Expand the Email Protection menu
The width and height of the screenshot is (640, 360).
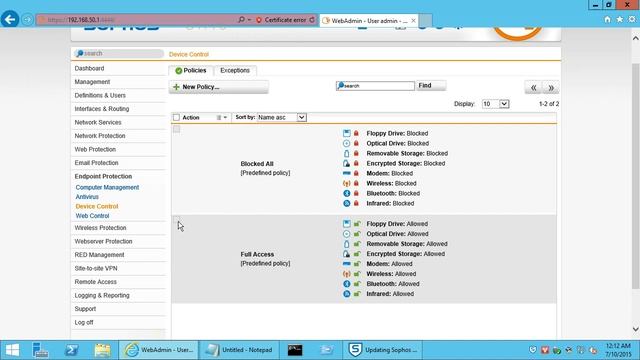pyautogui.click(x=96, y=162)
